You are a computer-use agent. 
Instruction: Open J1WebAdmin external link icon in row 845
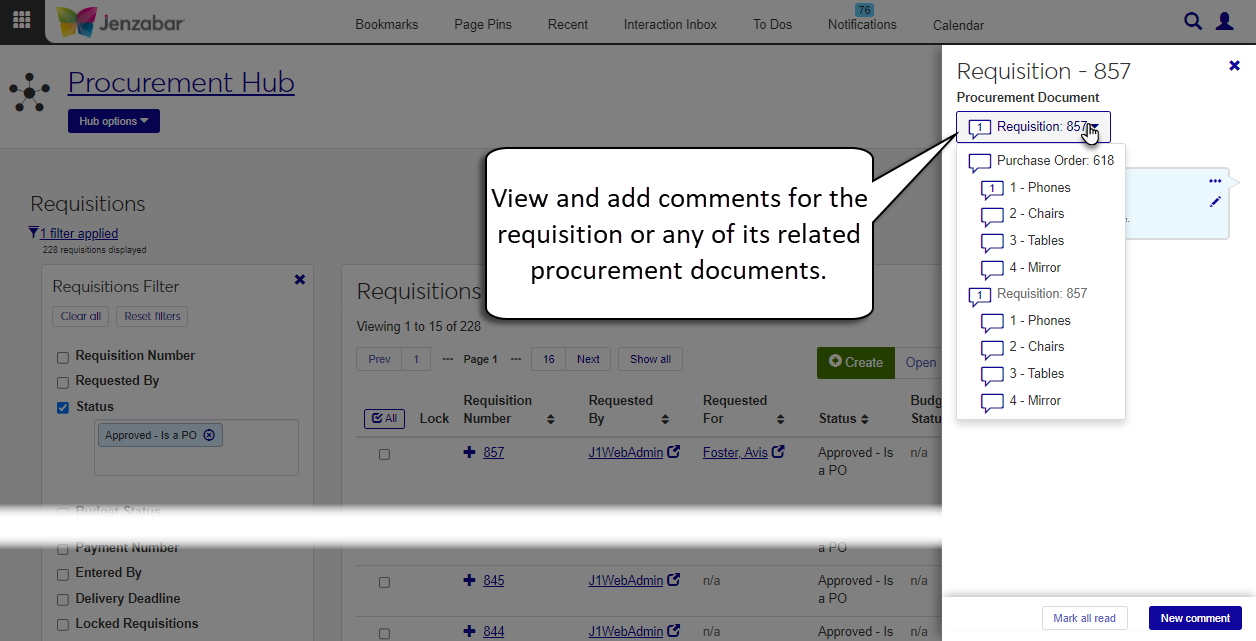674,580
